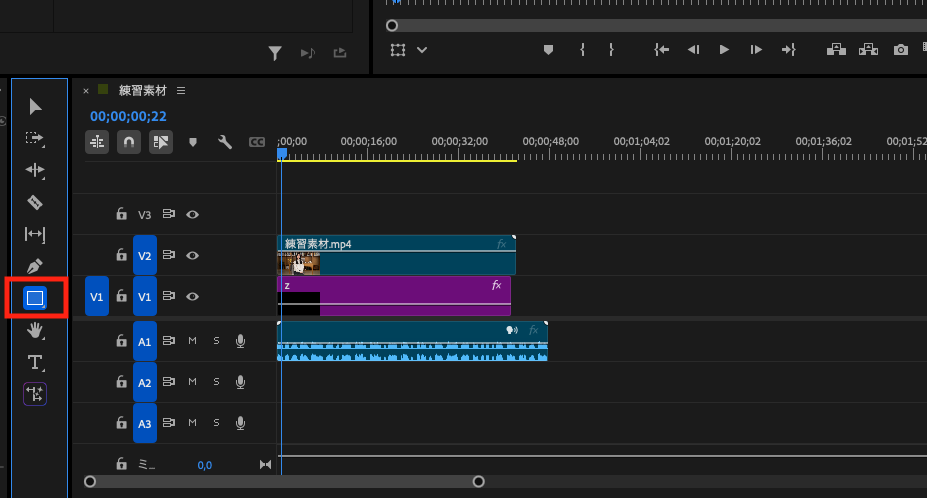The image size is (927, 498).
Task: Expand the dropdown next to the fit frame icon
Action: pyautogui.click(x=422, y=50)
